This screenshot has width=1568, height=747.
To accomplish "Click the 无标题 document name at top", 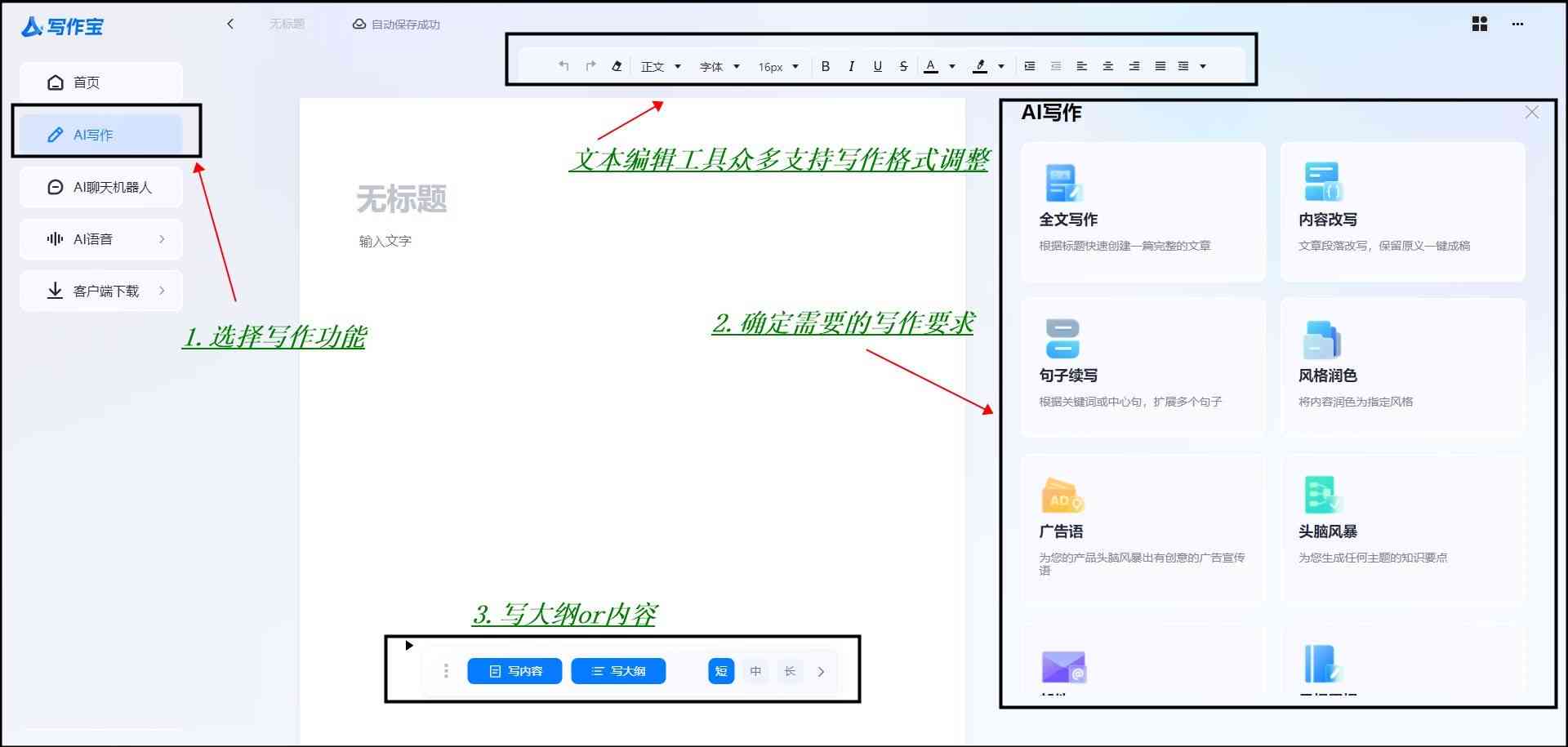I will click(287, 24).
